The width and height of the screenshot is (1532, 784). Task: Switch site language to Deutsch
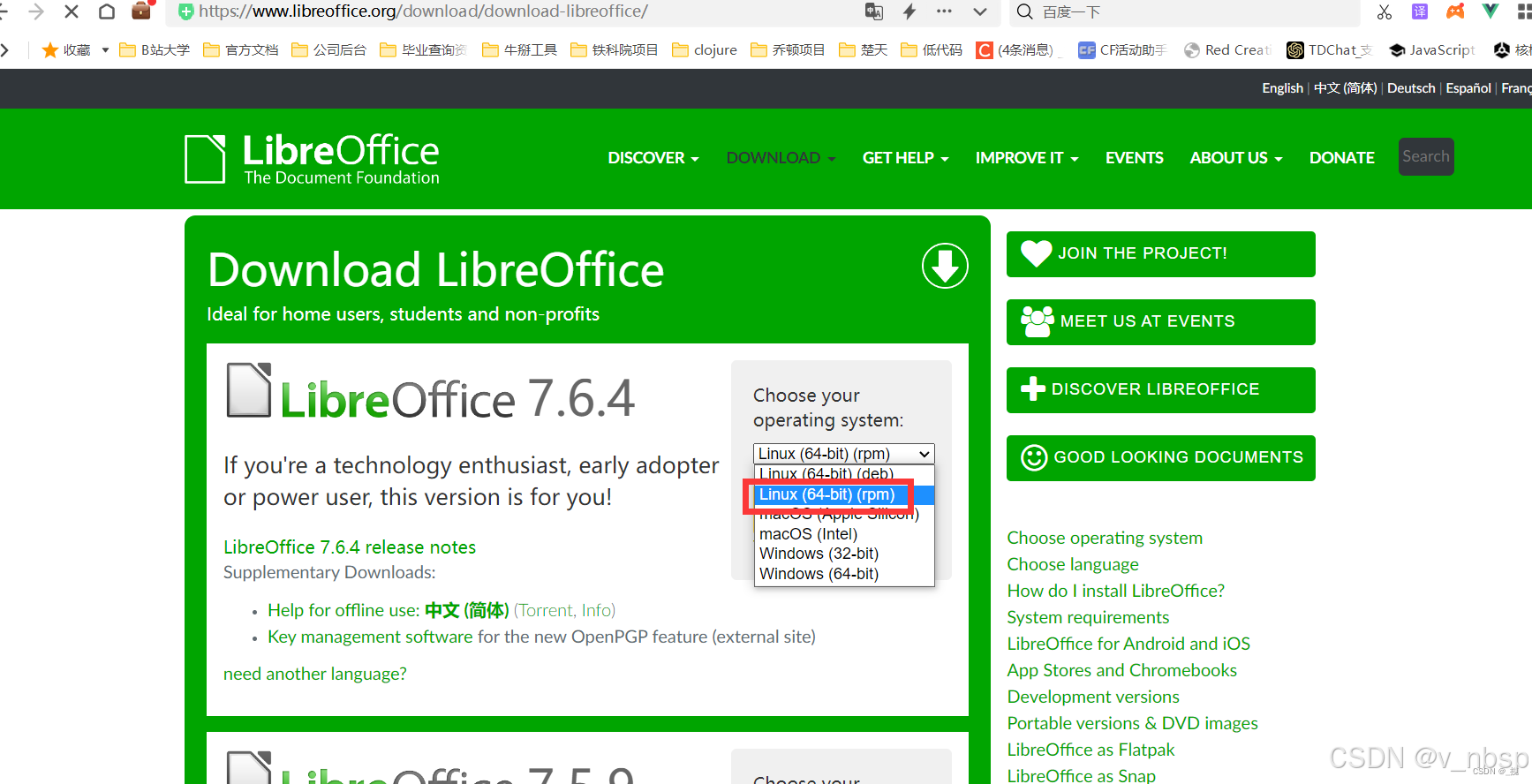[1411, 87]
